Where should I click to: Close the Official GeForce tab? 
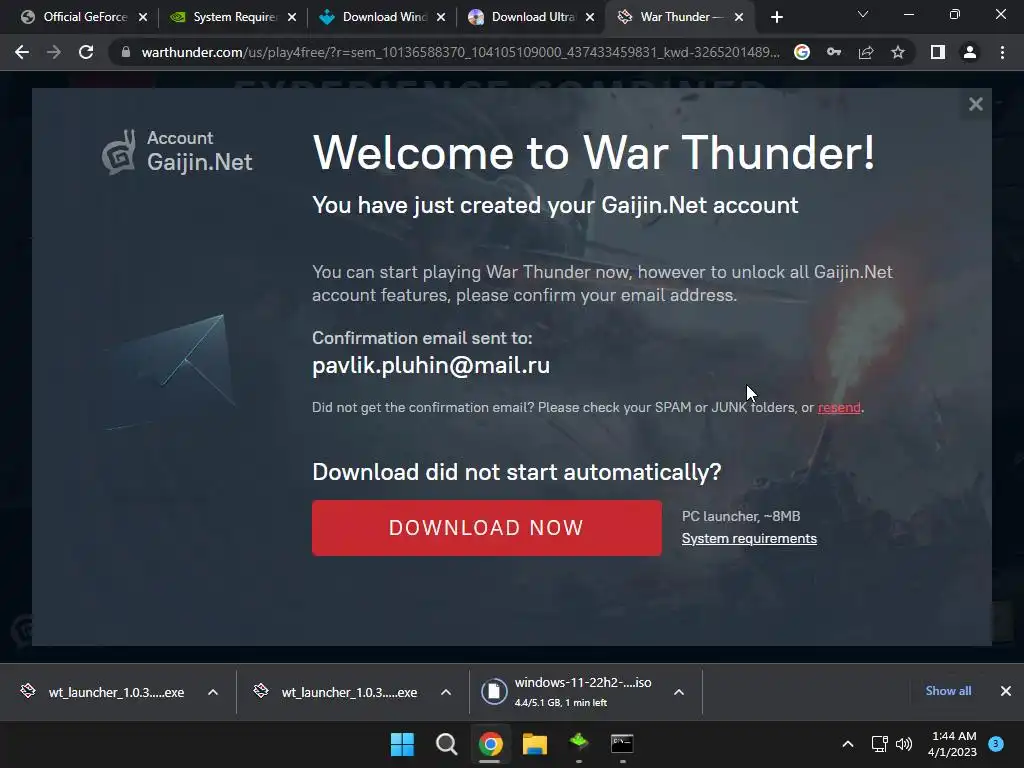(143, 17)
